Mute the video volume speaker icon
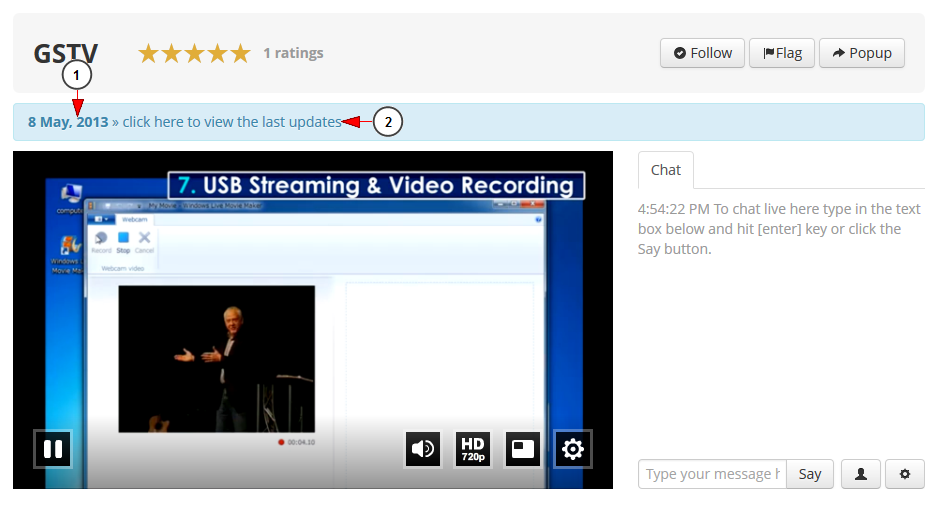 [423, 449]
